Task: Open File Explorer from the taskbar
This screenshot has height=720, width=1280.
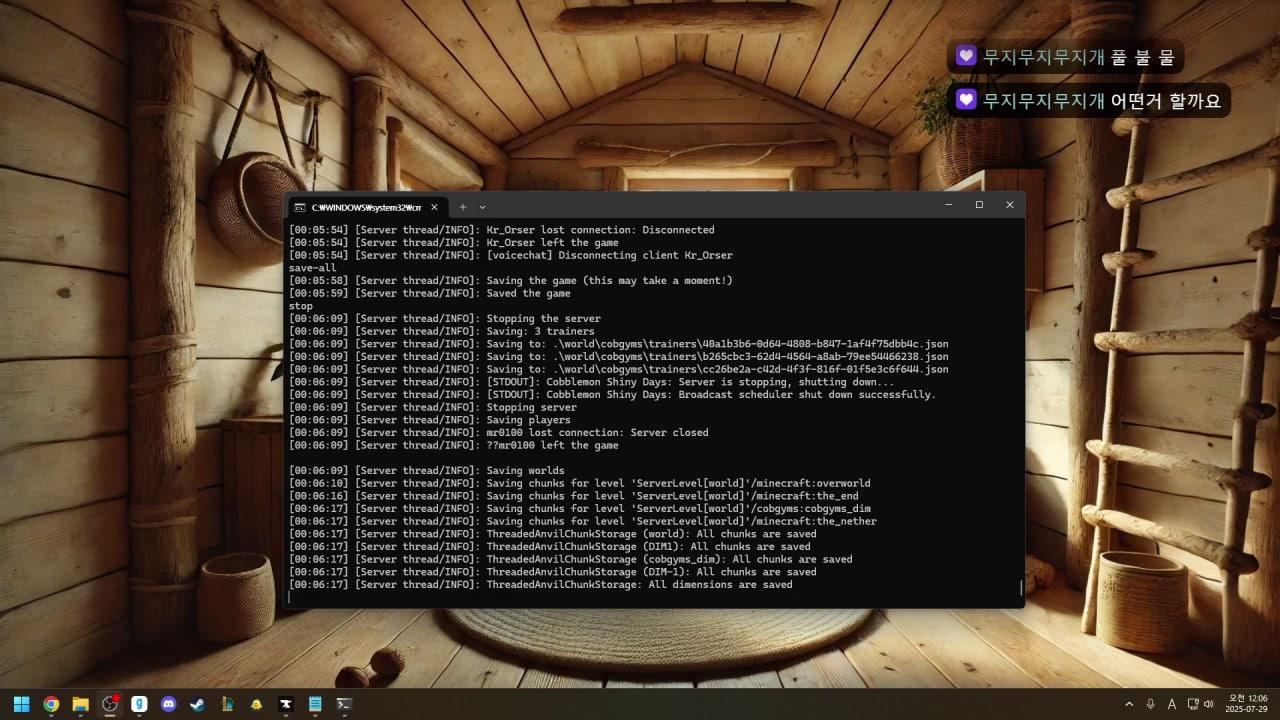Action: (x=80, y=704)
